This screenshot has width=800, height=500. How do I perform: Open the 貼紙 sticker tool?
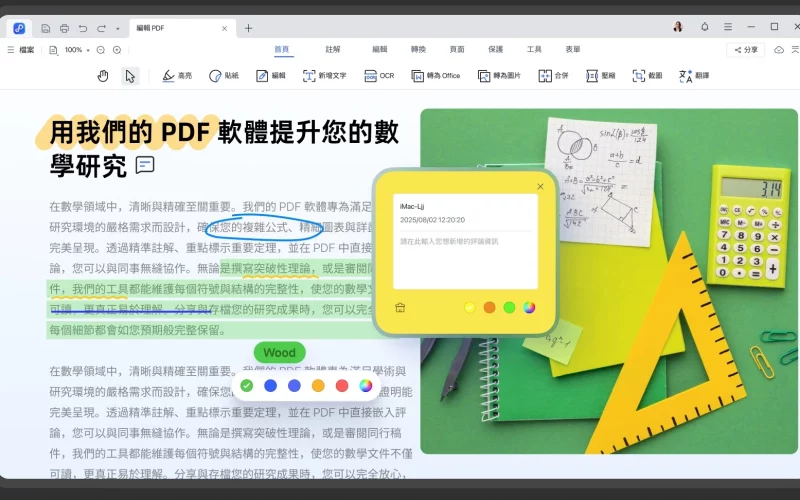click(223, 75)
